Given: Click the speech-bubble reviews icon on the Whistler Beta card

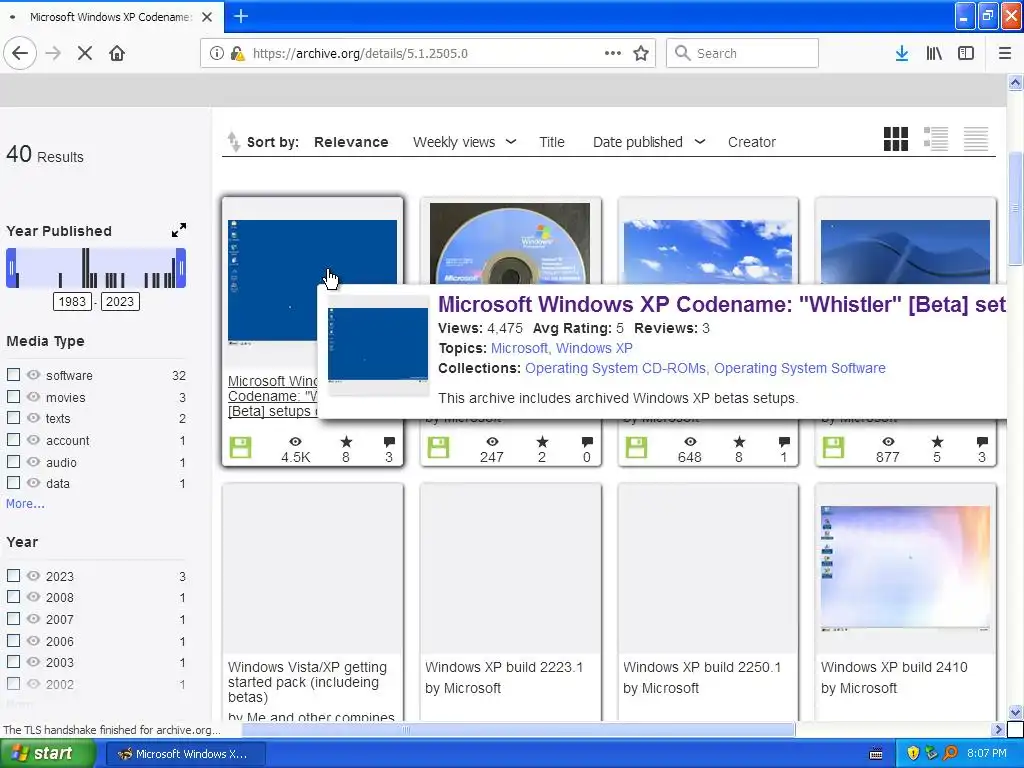Looking at the screenshot, I should pos(389,442).
